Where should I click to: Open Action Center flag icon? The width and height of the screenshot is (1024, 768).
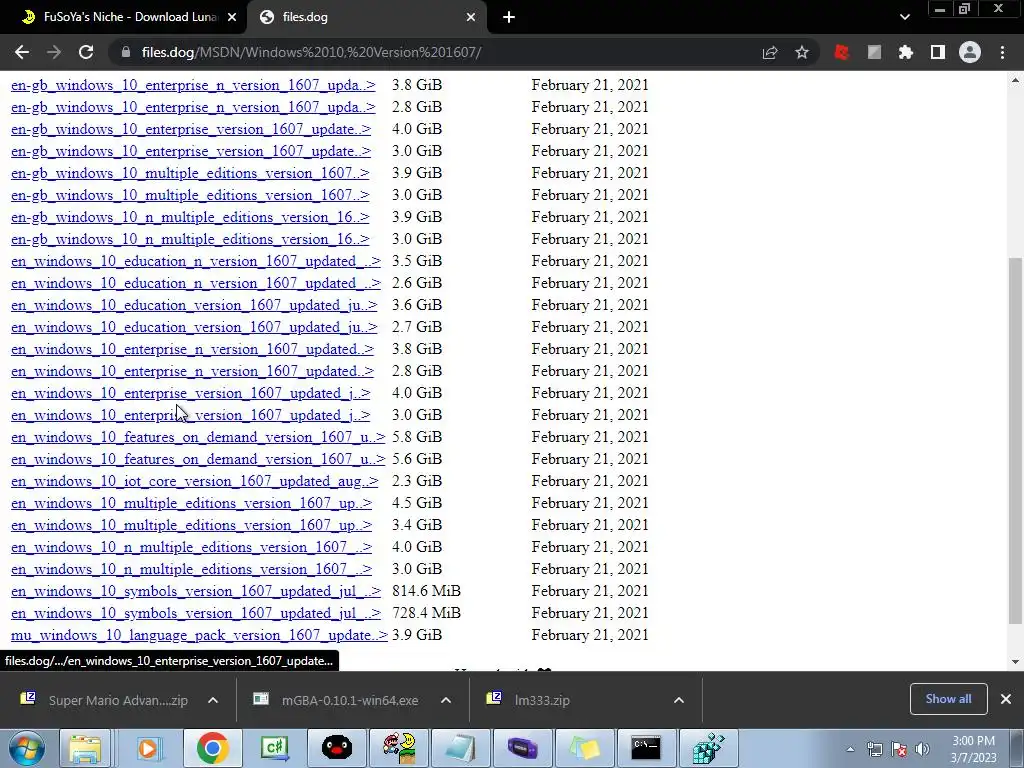tap(899, 749)
